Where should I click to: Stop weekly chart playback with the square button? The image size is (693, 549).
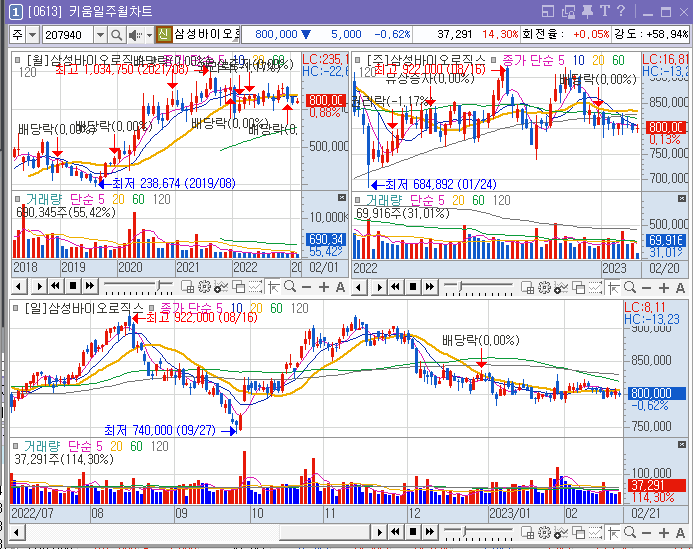(x=413, y=287)
